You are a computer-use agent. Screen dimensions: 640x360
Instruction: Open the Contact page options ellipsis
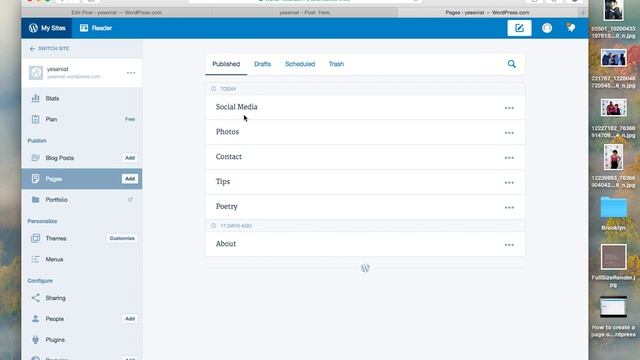tap(509, 158)
